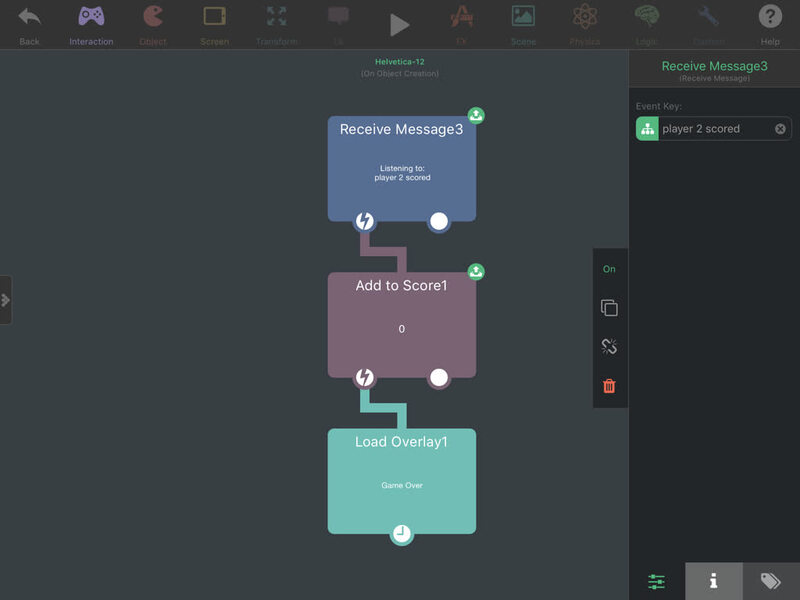Viewport: 800px width, 600px height.
Task: Select the Load Overlay1 behavior block
Action: click(x=402, y=481)
